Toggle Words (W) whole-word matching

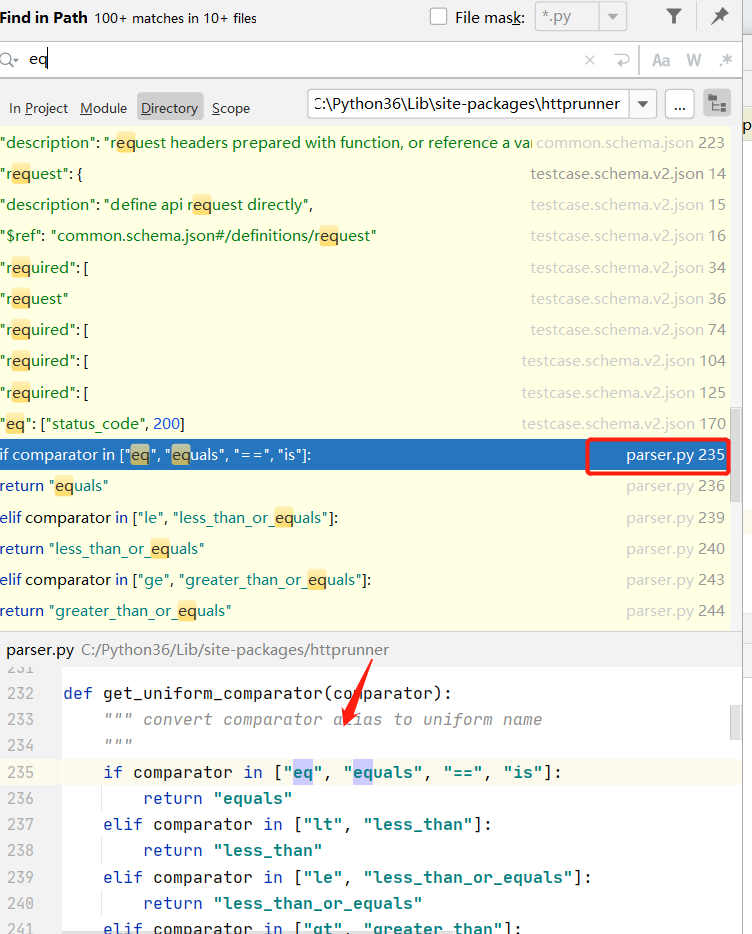tap(694, 60)
